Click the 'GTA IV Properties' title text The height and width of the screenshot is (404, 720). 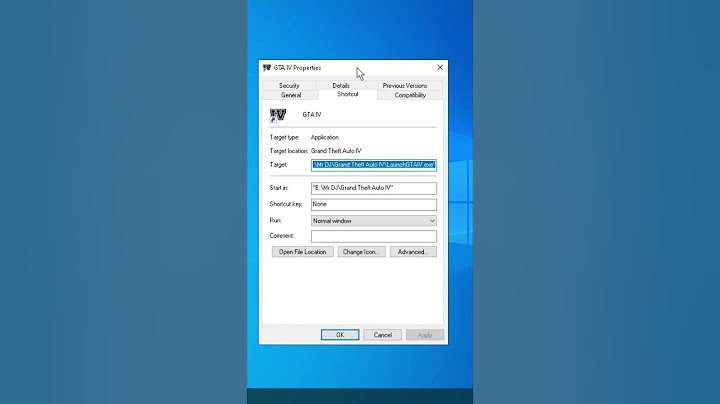[x=297, y=68]
